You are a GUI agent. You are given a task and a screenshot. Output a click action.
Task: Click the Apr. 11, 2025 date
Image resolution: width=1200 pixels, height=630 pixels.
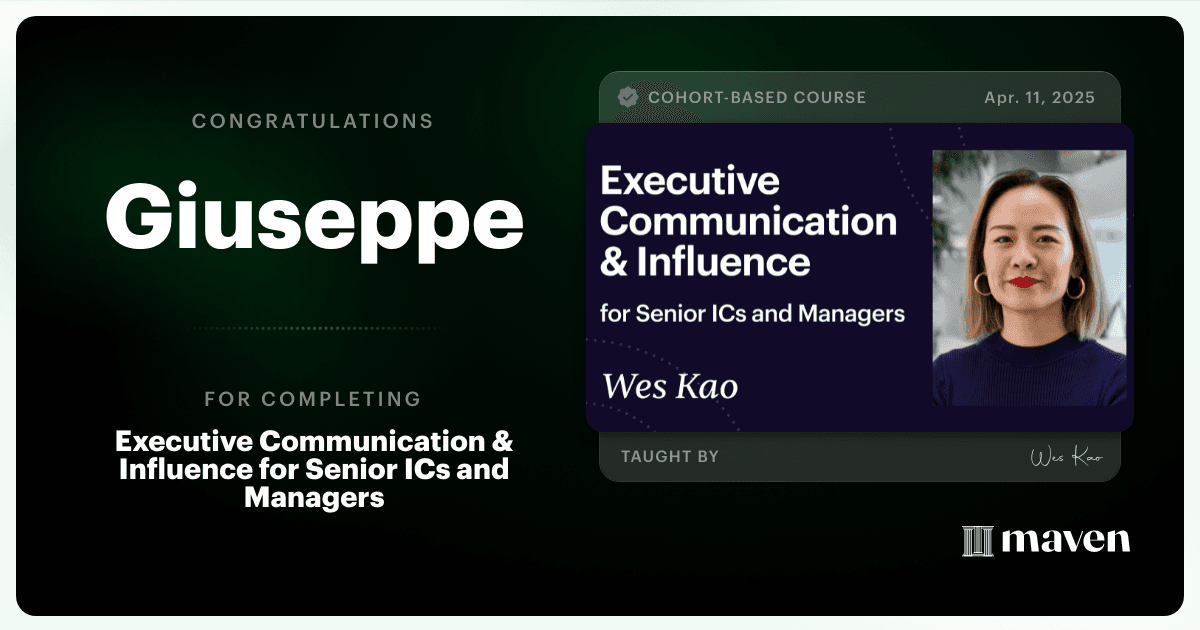(1039, 98)
